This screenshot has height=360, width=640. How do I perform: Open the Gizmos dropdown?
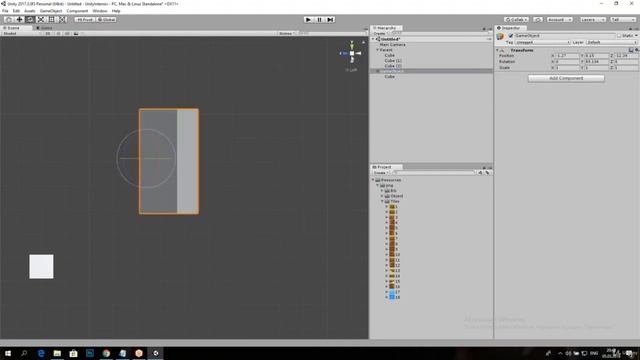tap(287, 33)
